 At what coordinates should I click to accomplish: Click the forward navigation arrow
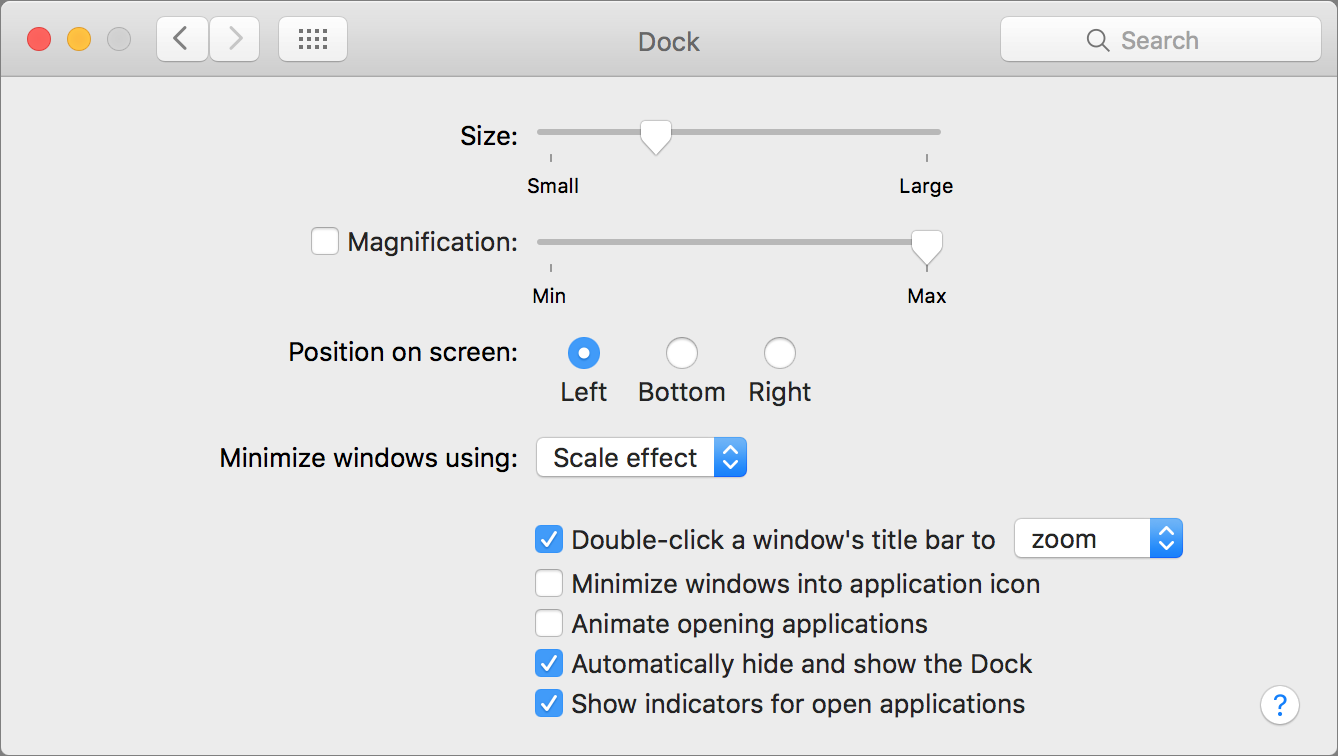[235, 40]
